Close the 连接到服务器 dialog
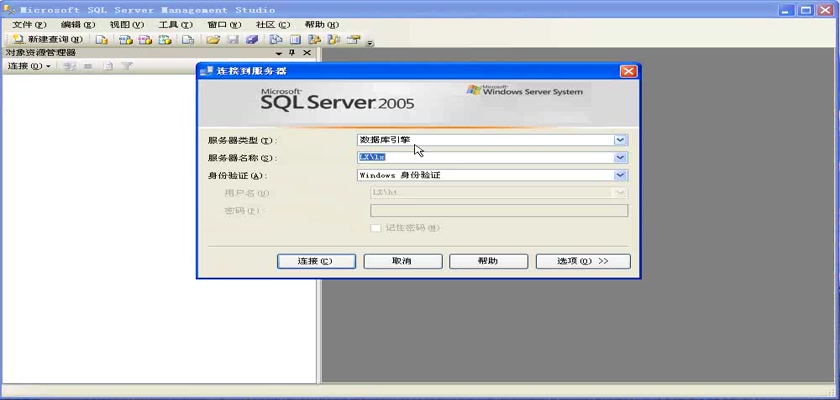The image size is (840, 400). (628, 71)
